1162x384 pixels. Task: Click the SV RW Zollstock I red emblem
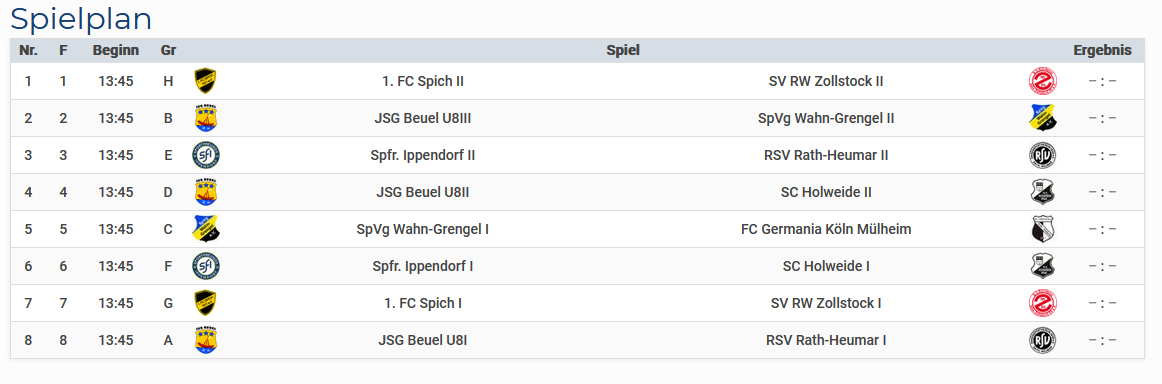[x=1043, y=303]
